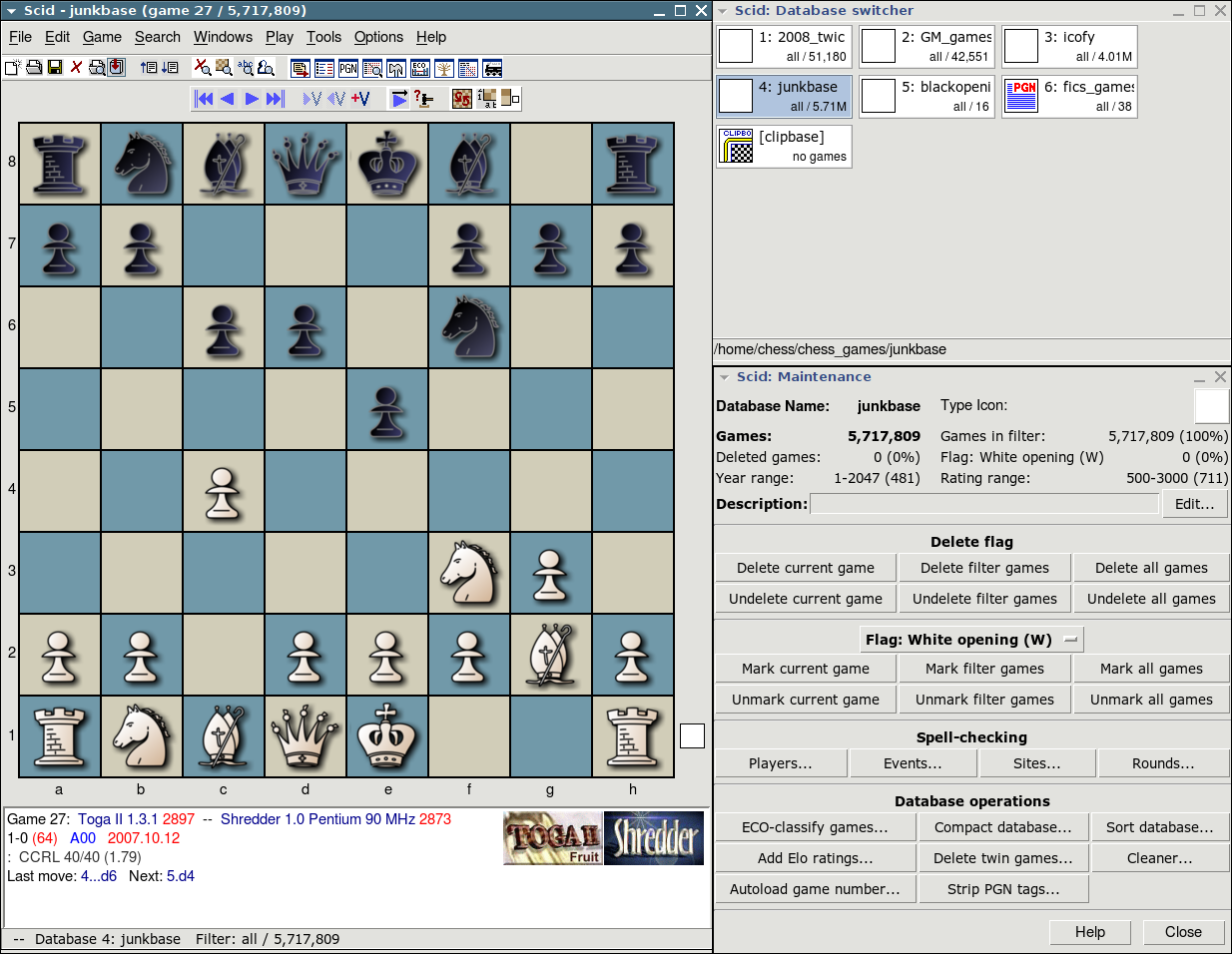Open the tree window toolbar icon
This screenshot has width=1232, height=954.
coord(444,69)
